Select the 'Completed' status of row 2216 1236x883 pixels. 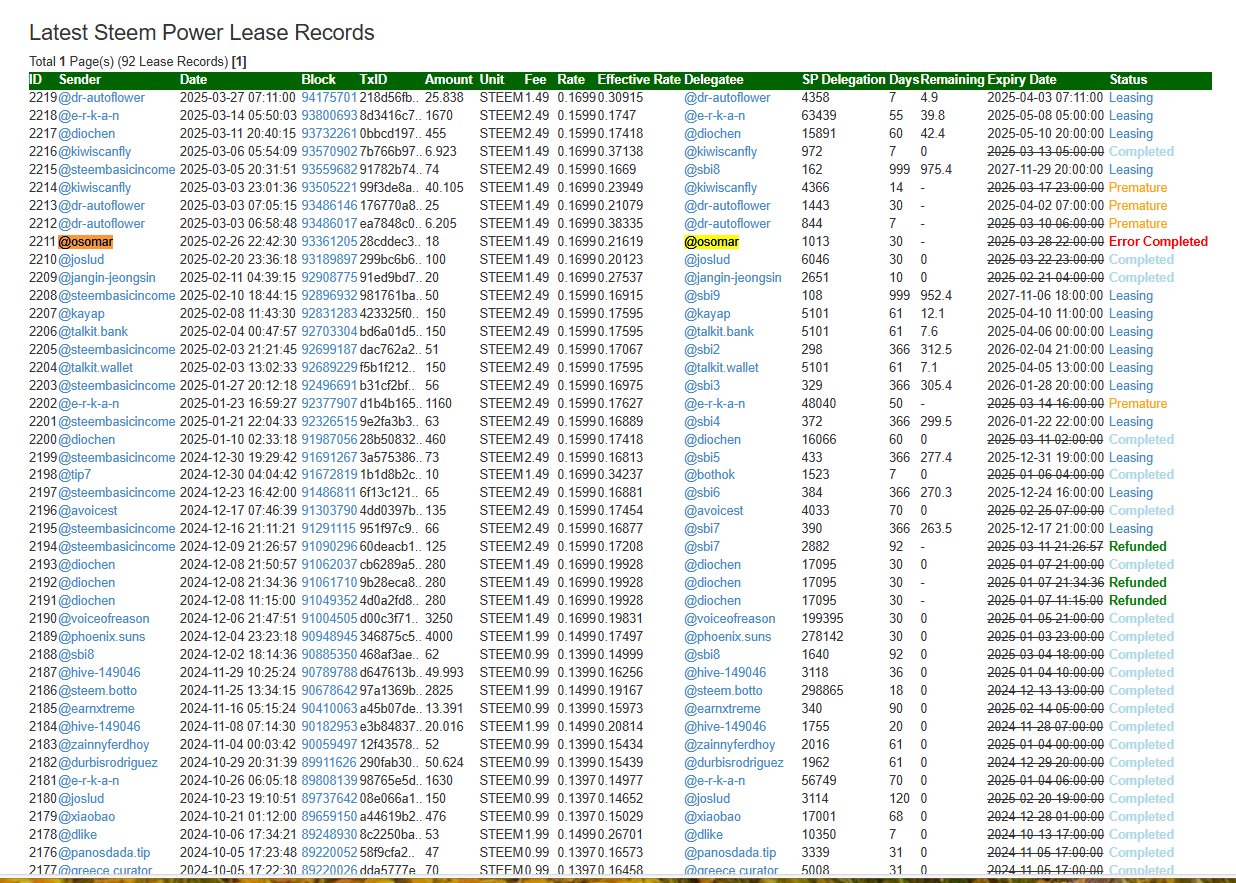pyautogui.click(x=1141, y=152)
